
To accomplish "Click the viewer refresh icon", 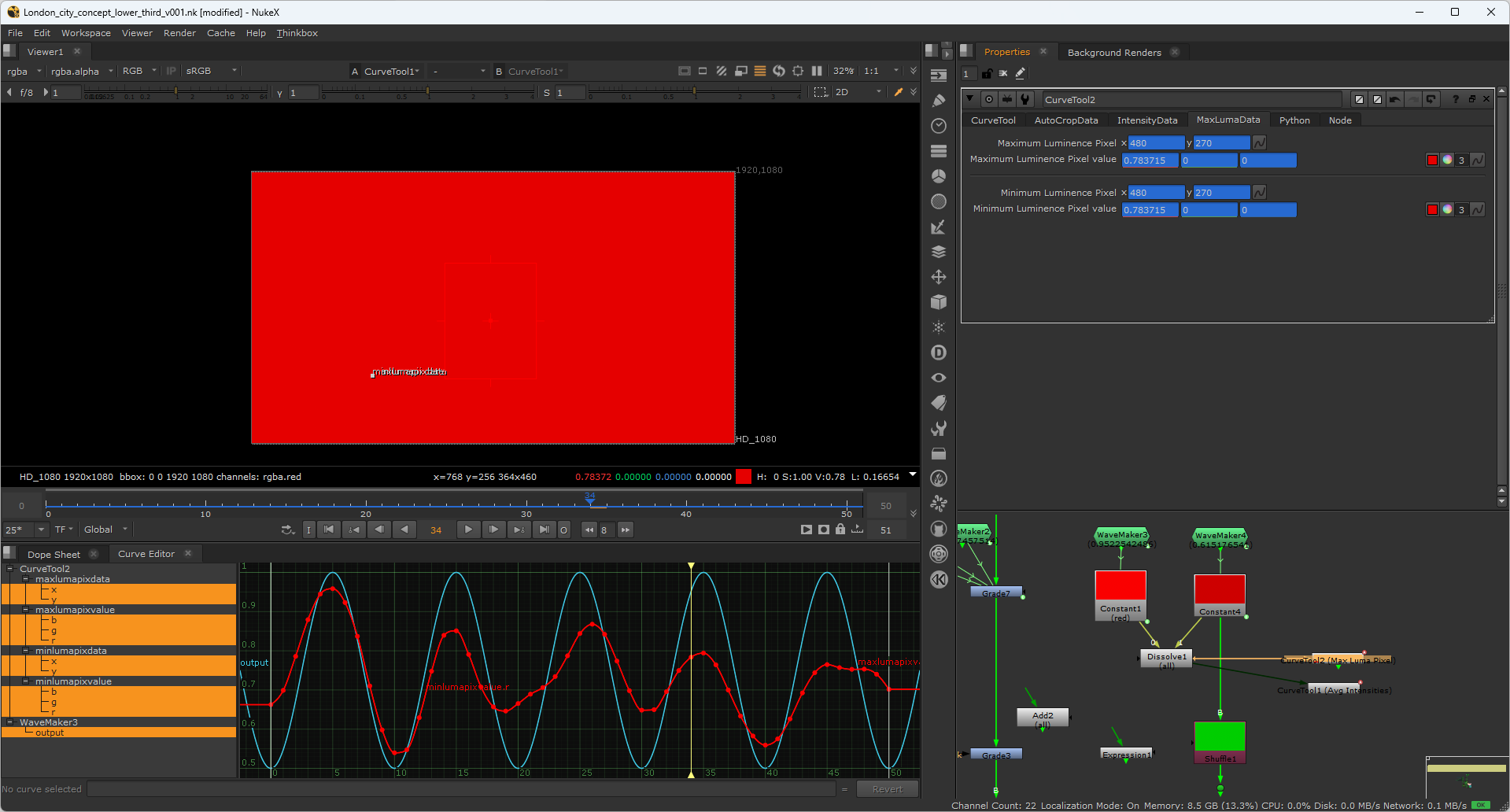I will click(x=779, y=71).
